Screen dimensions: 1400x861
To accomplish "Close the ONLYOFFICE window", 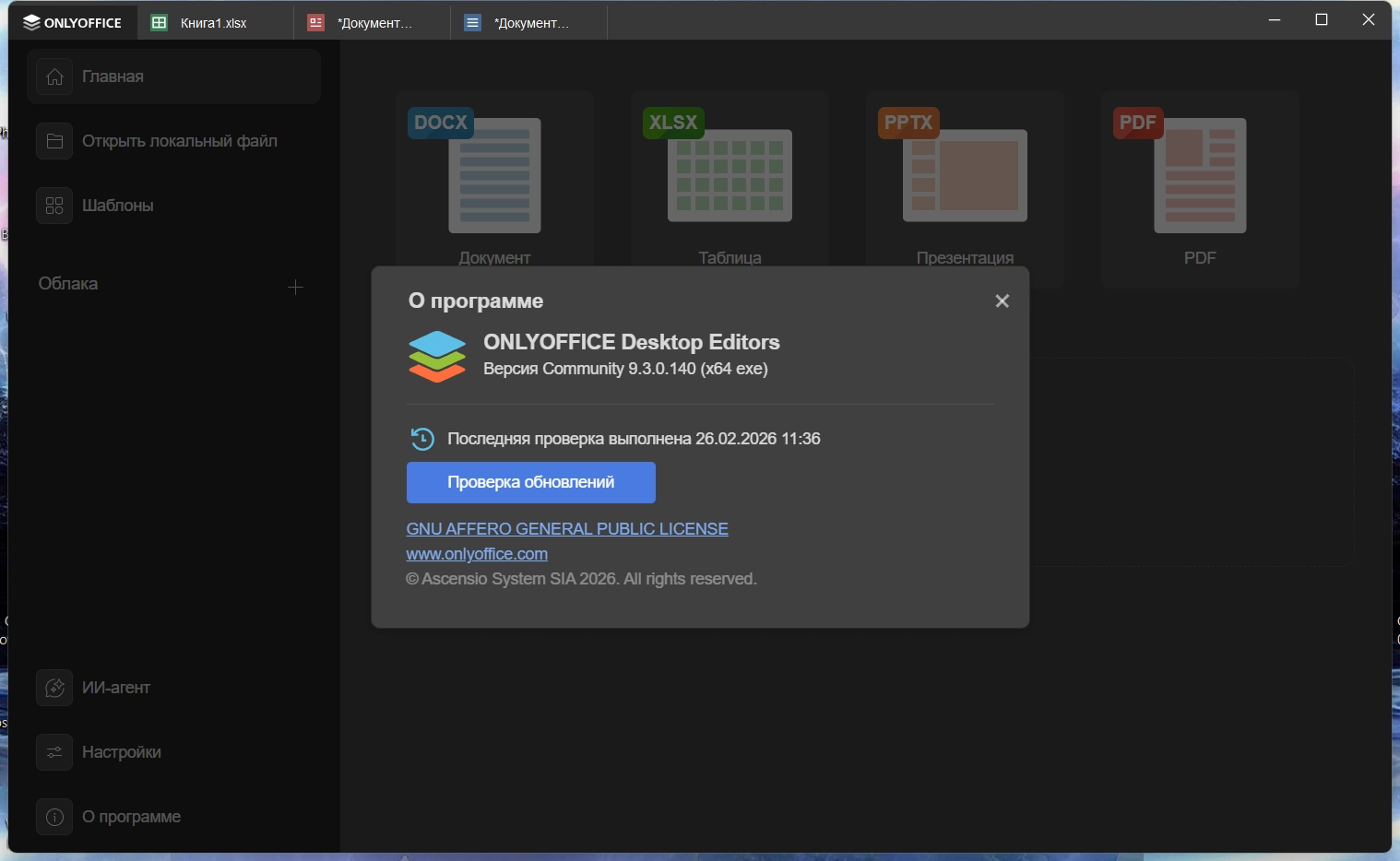I will tap(1369, 19).
